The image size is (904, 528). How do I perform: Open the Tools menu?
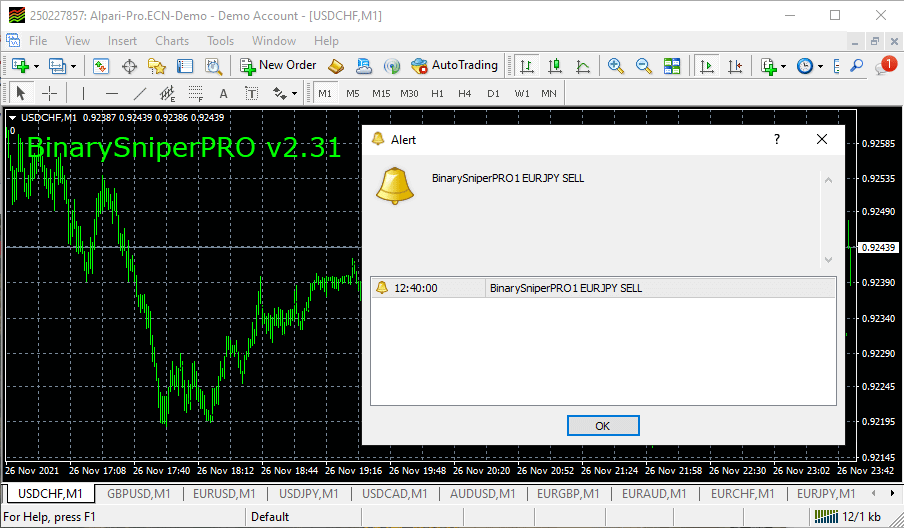[220, 41]
